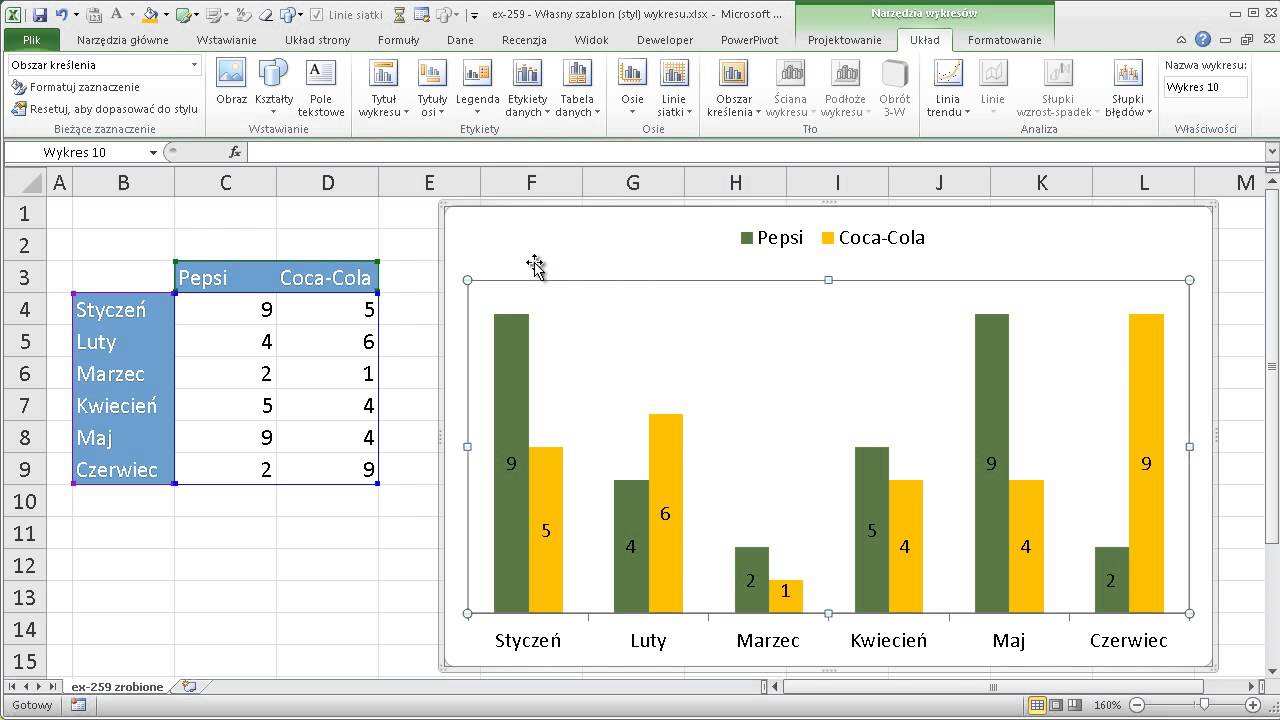Open the Kształty shapes gallery
This screenshot has width=1280, height=720.
(x=274, y=87)
